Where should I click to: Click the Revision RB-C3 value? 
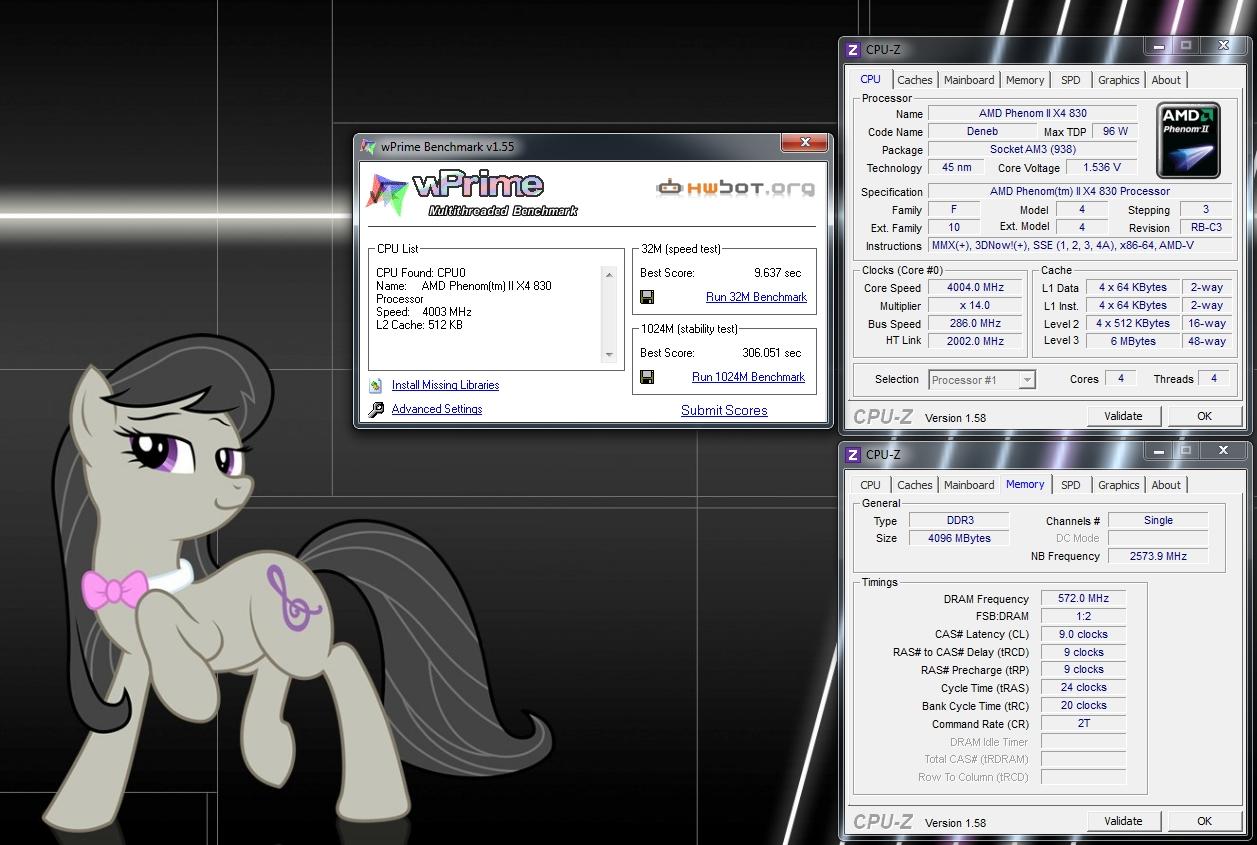pyautogui.click(x=1206, y=228)
